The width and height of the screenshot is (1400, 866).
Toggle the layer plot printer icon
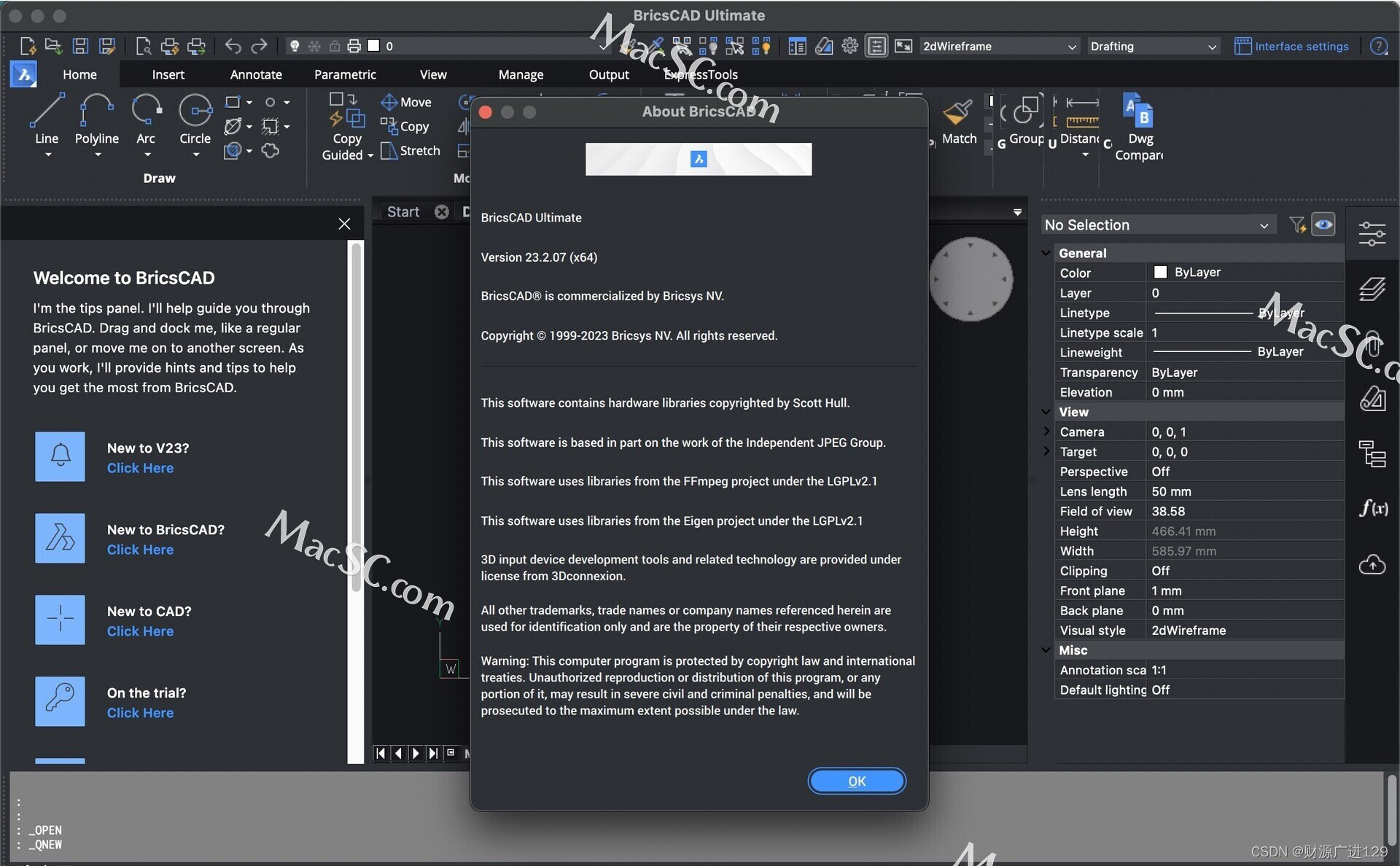coord(354,46)
